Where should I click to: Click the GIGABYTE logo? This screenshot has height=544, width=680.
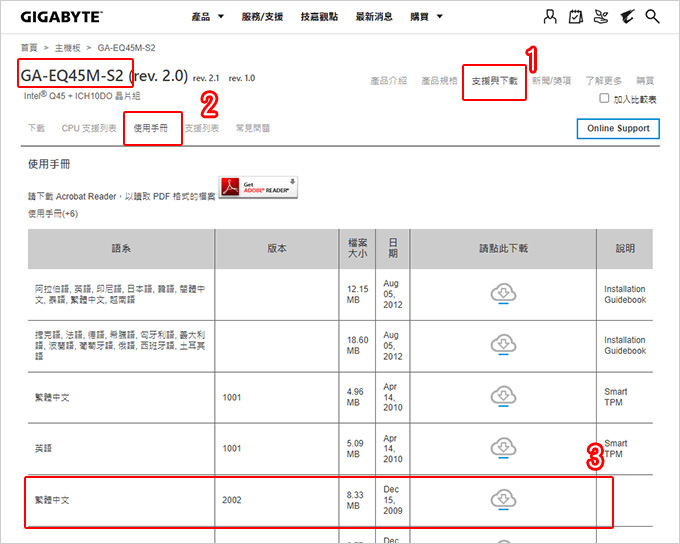[61, 17]
